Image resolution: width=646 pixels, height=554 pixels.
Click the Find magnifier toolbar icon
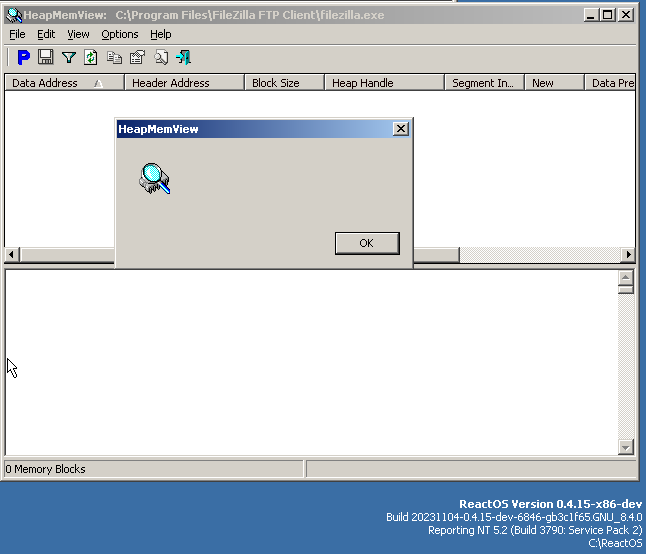(161, 58)
